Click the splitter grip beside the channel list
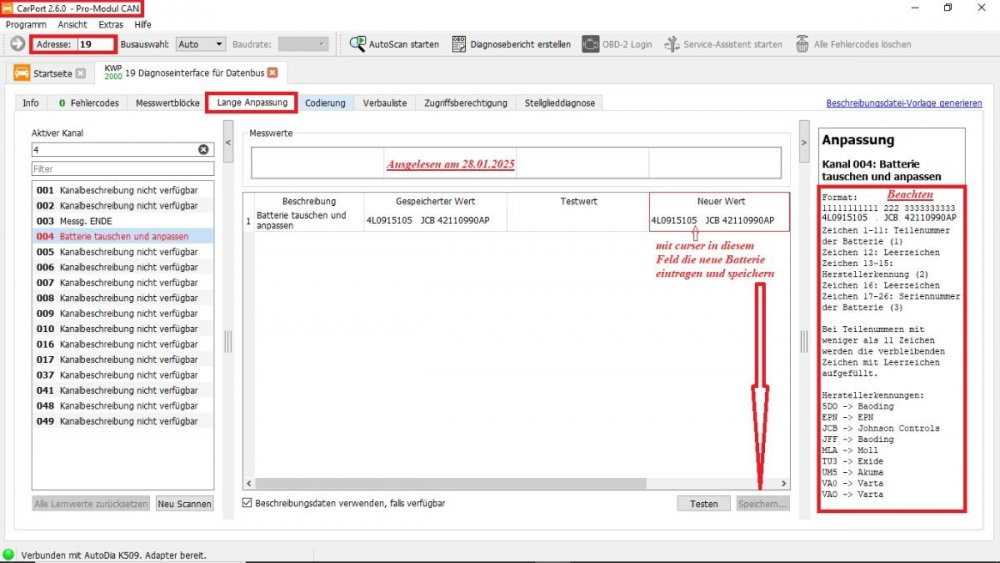 coord(228,342)
